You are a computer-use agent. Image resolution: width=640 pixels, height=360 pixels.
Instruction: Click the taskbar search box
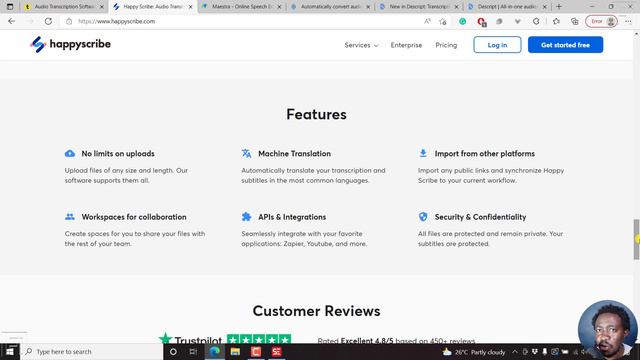coord(91,351)
